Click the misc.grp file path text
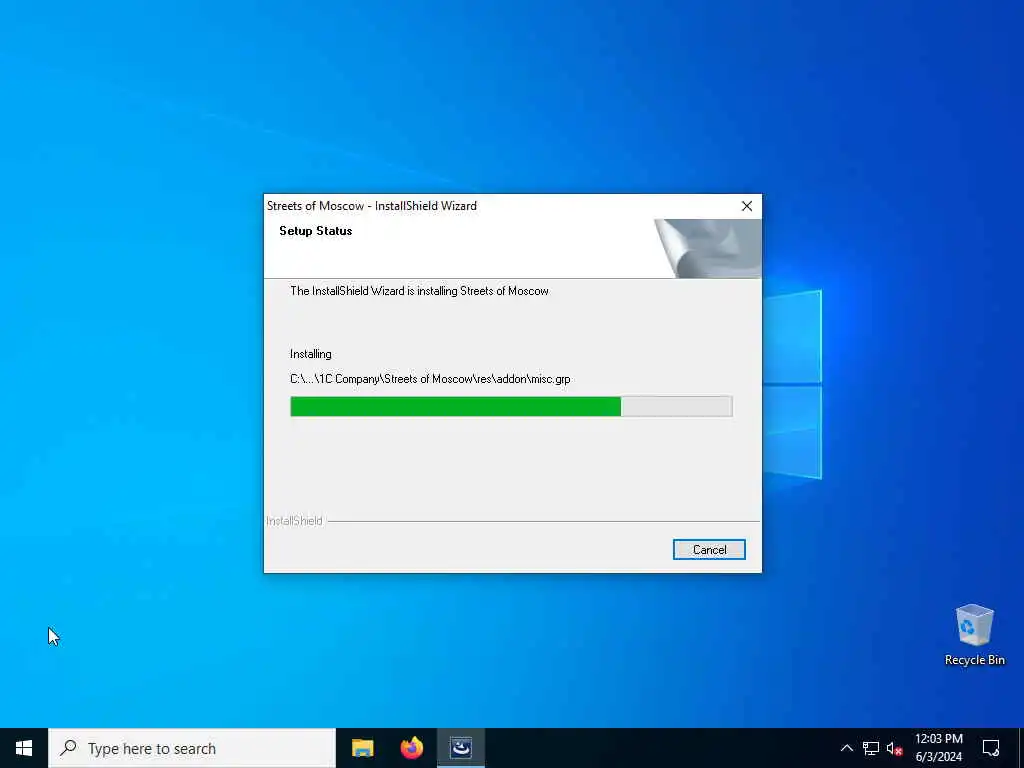 pos(430,379)
